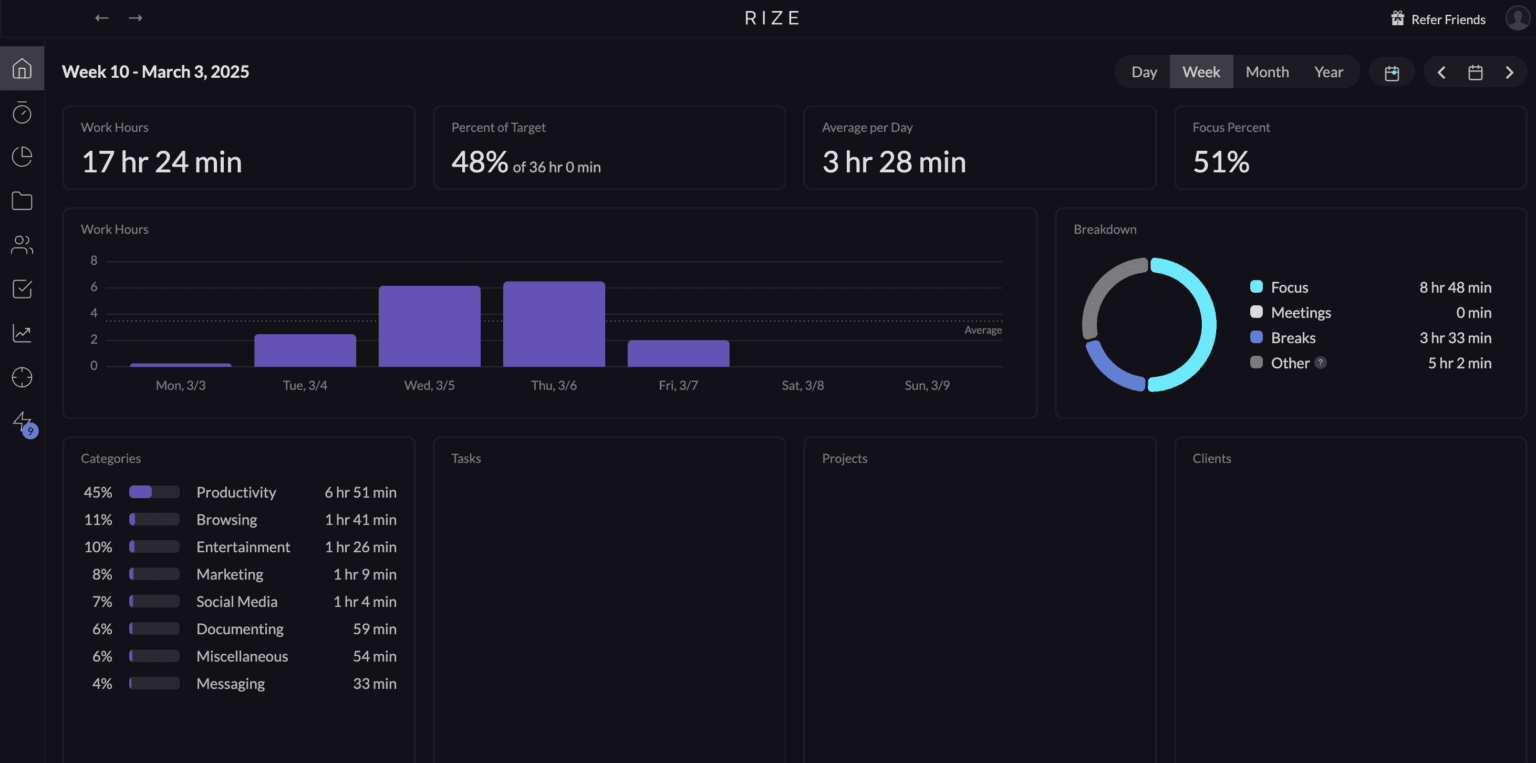1536x763 pixels.
Task: Open the trend line chart sidebar icon
Action: click(22, 333)
